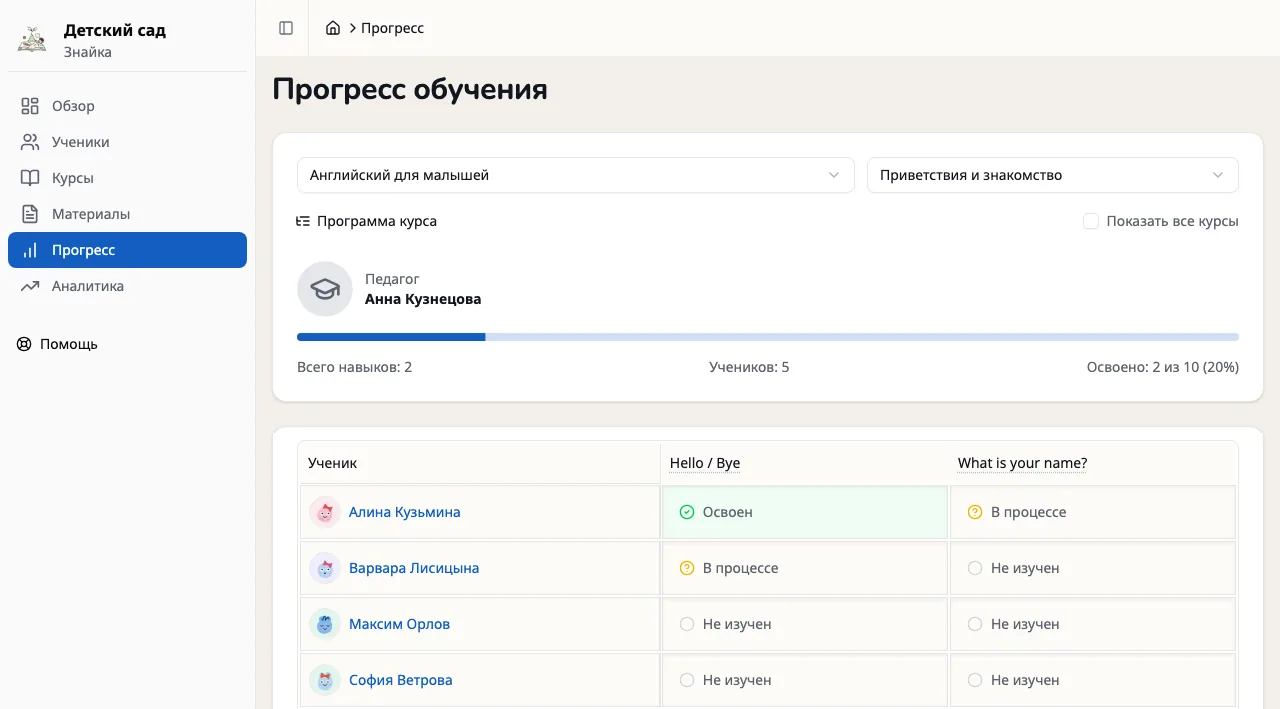Open the Помощь link

[x=57, y=344]
